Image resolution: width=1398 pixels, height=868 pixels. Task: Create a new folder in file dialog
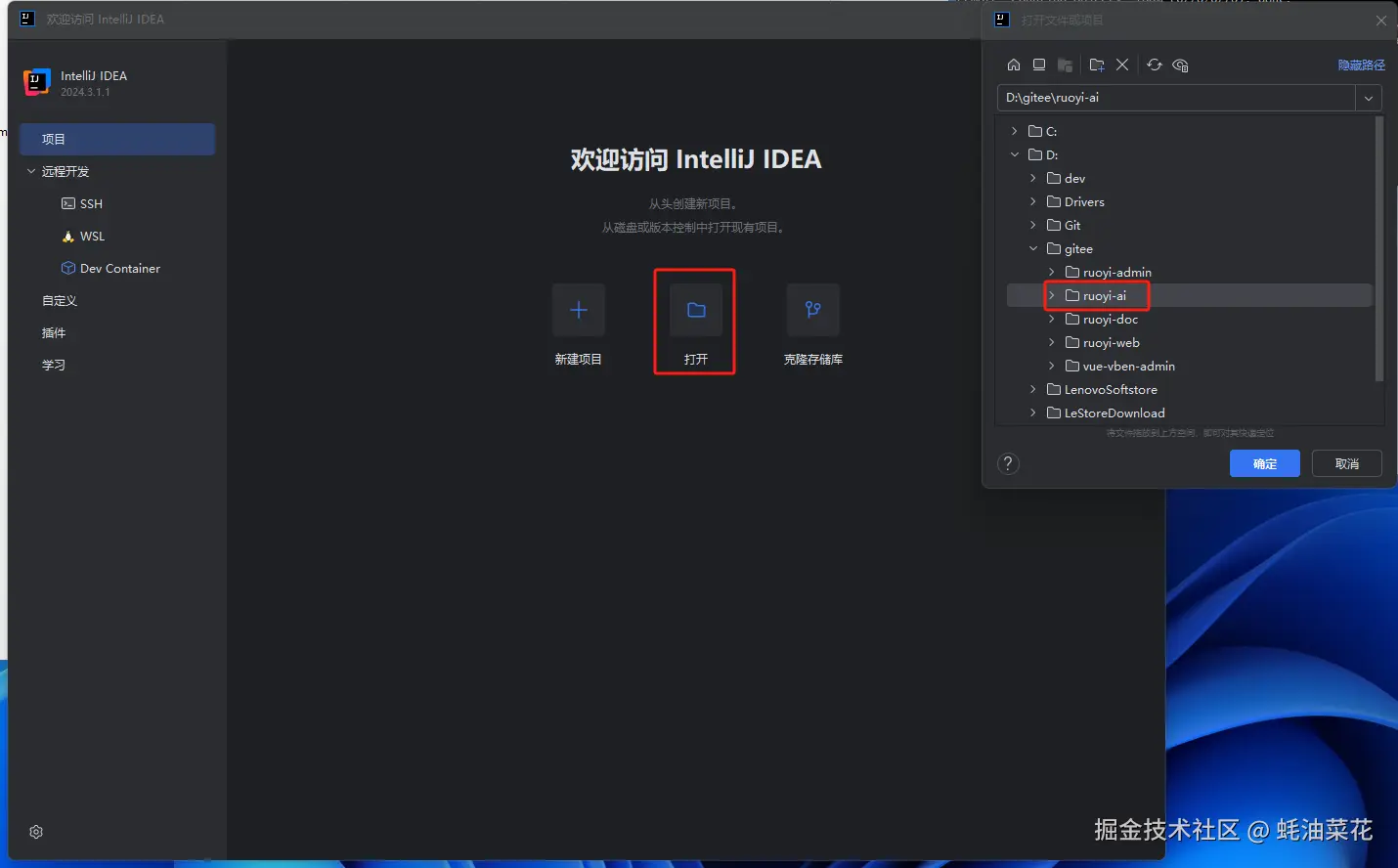pos(1097,65)
